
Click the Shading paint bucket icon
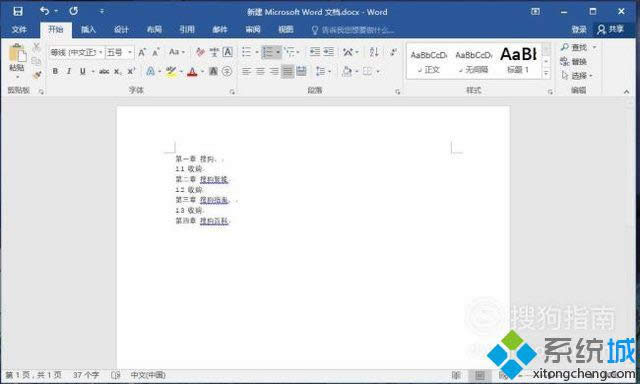click(347, 71)
